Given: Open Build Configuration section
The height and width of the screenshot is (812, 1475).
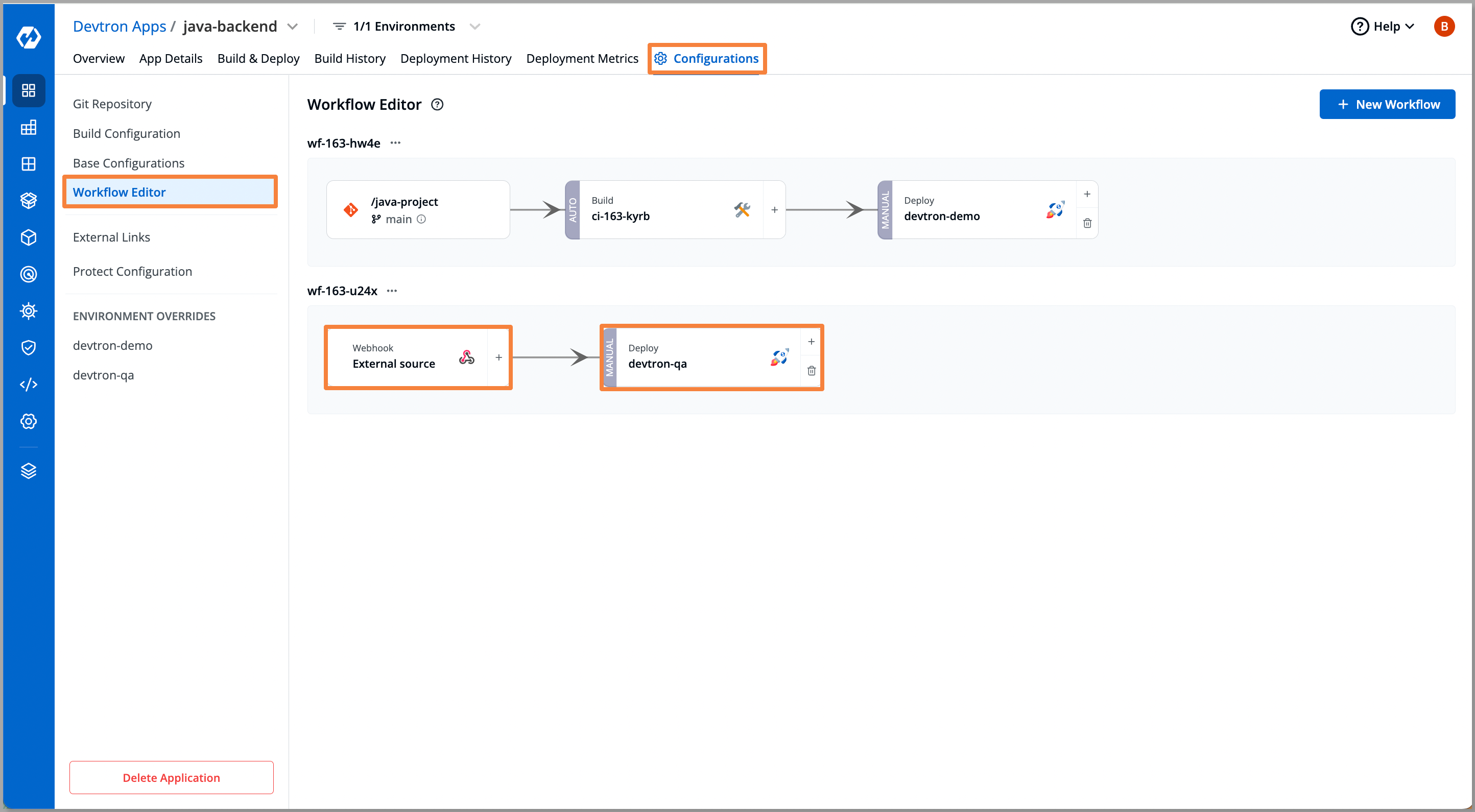Looking at the screenshot, I should (x=127, y=133).
